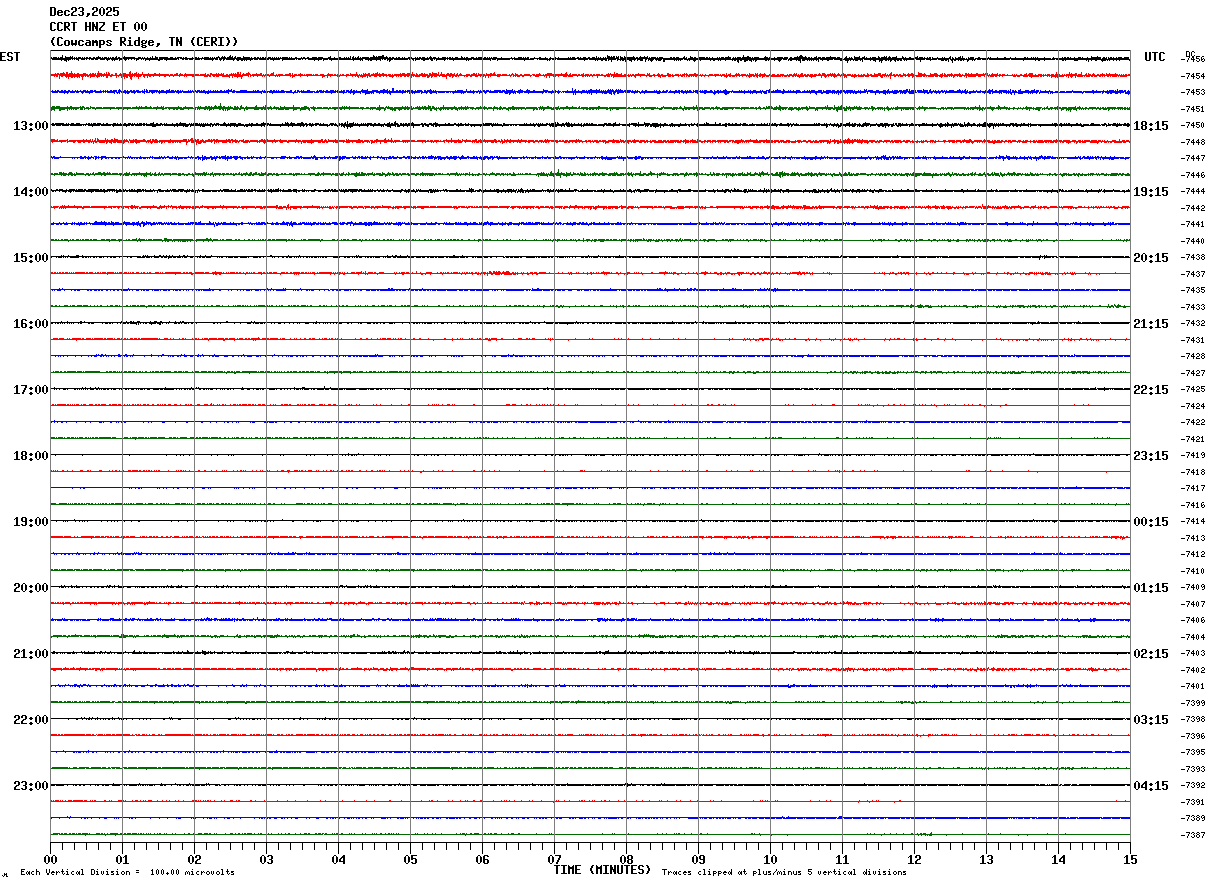Select the 20:00 EST time label
The width and height of the screenshot is (1210, 886).
[x=30, y=588]
